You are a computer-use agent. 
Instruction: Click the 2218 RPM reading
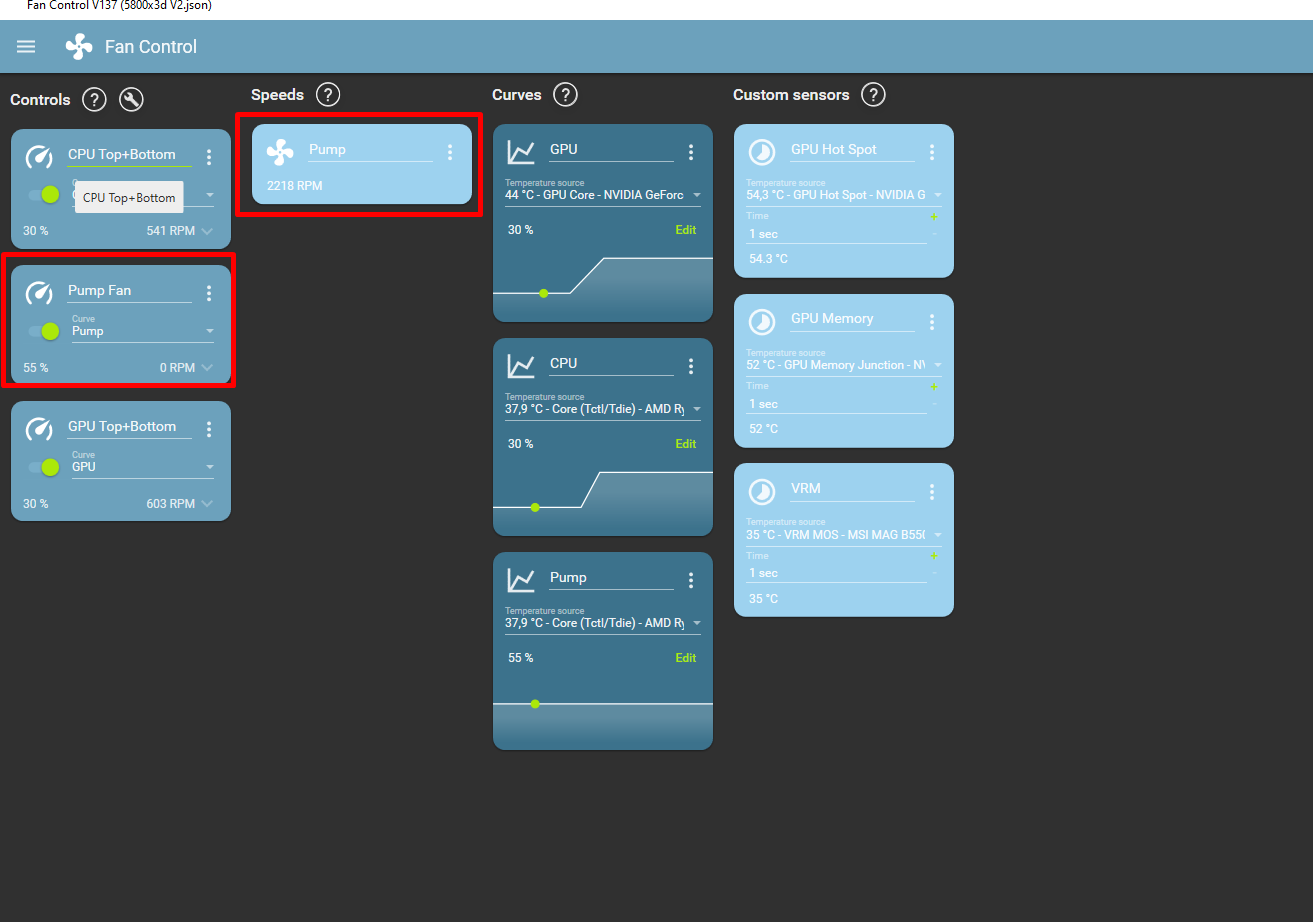pos(295,185)
